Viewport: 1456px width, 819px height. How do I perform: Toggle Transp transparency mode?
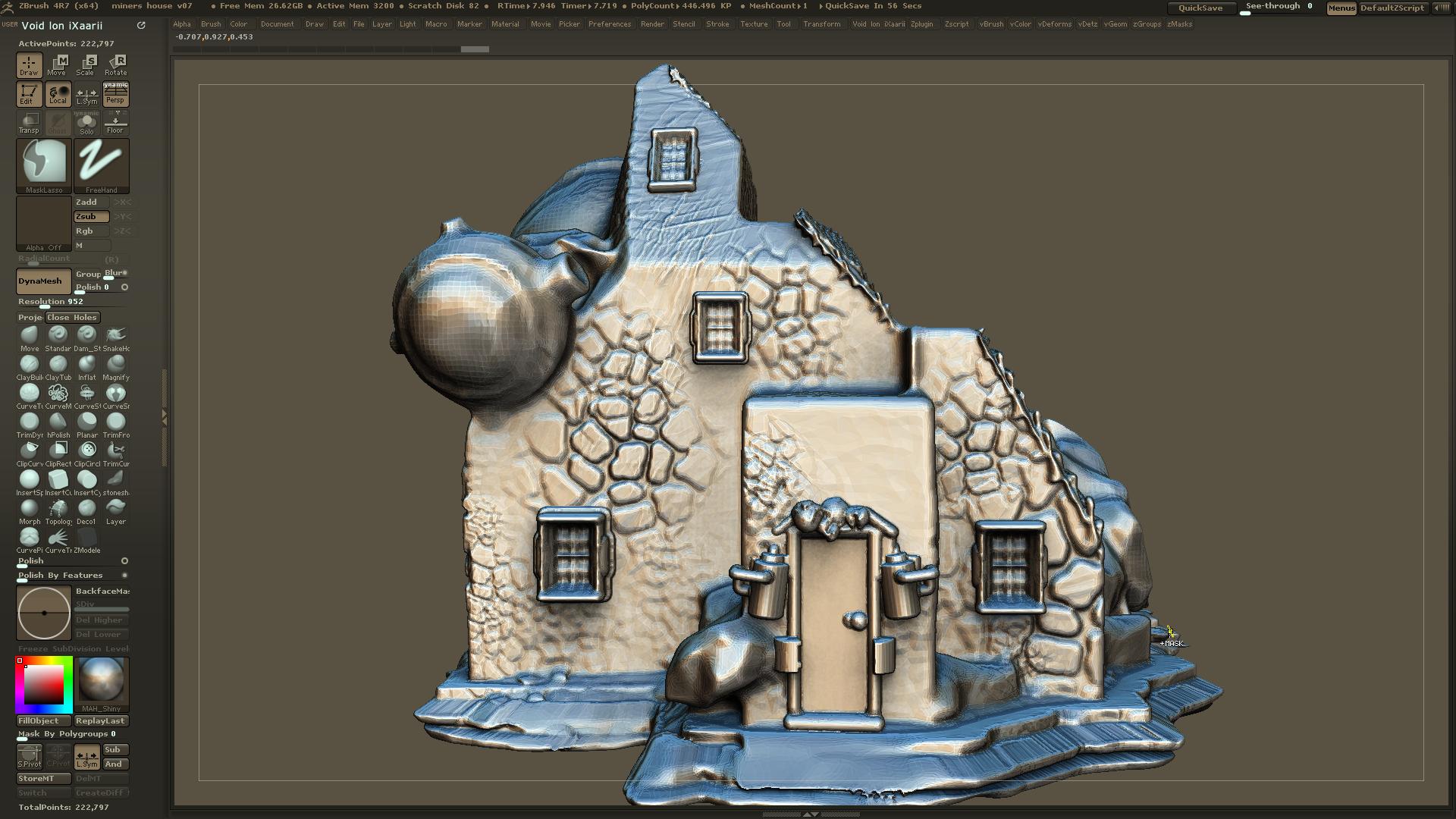pyautogui.click(x=30, y=122)
